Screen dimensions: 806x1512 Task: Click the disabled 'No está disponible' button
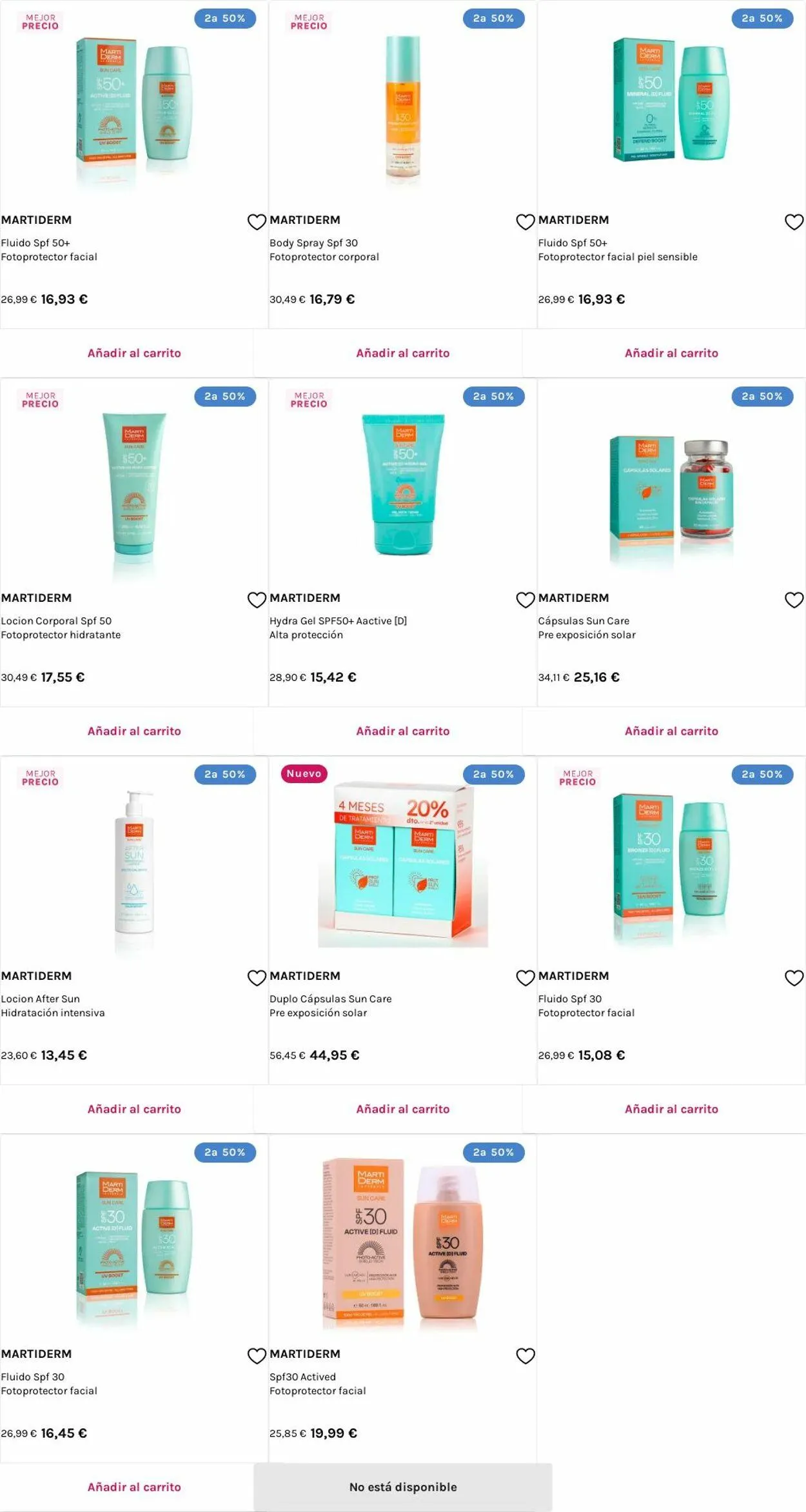[x=403, y=1487]
